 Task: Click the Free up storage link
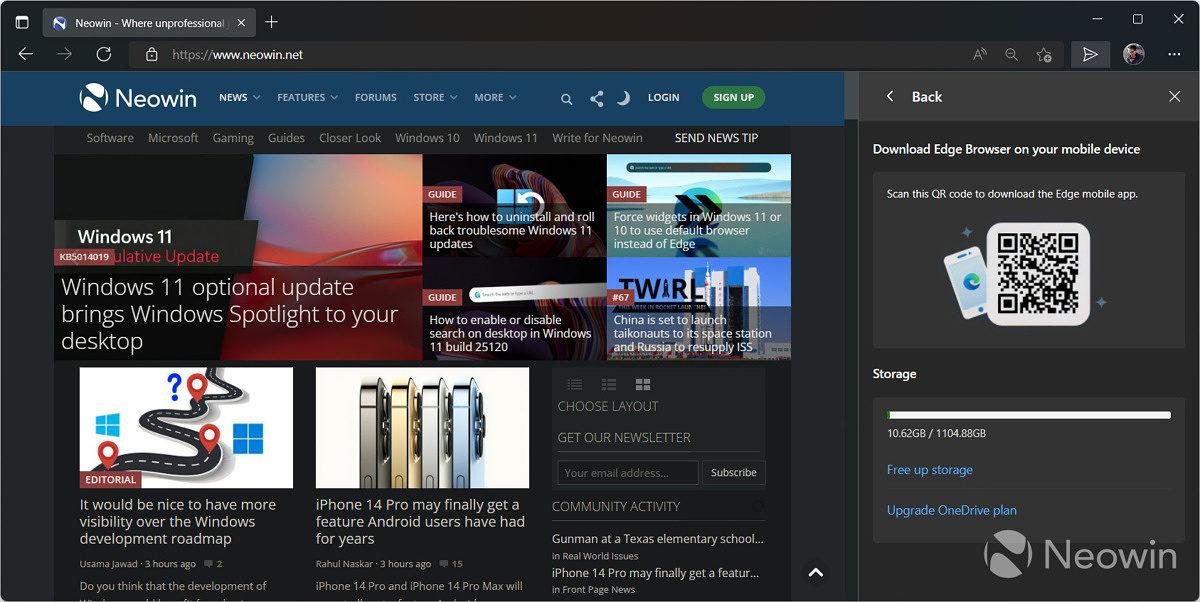click(x=929, y=469)
